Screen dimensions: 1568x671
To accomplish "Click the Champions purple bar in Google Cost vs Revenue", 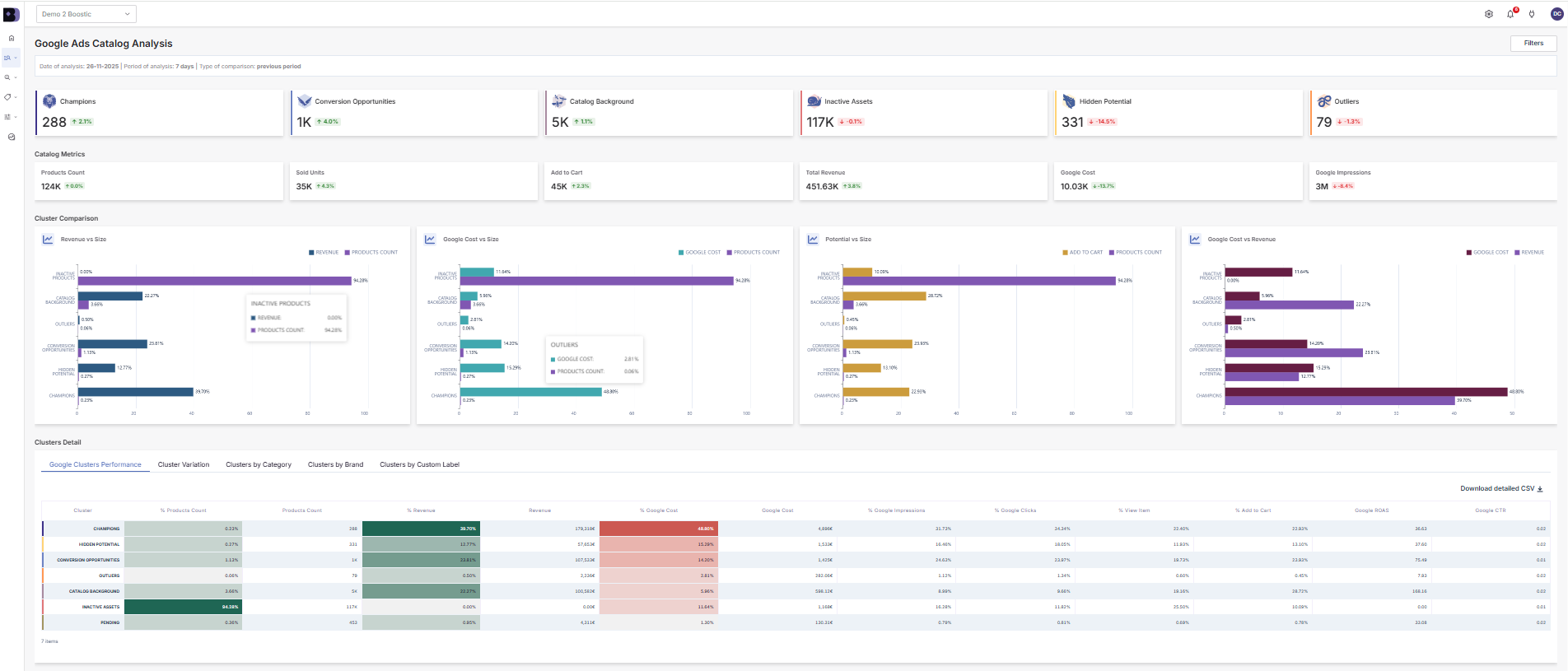I will tap(1339, 401).
